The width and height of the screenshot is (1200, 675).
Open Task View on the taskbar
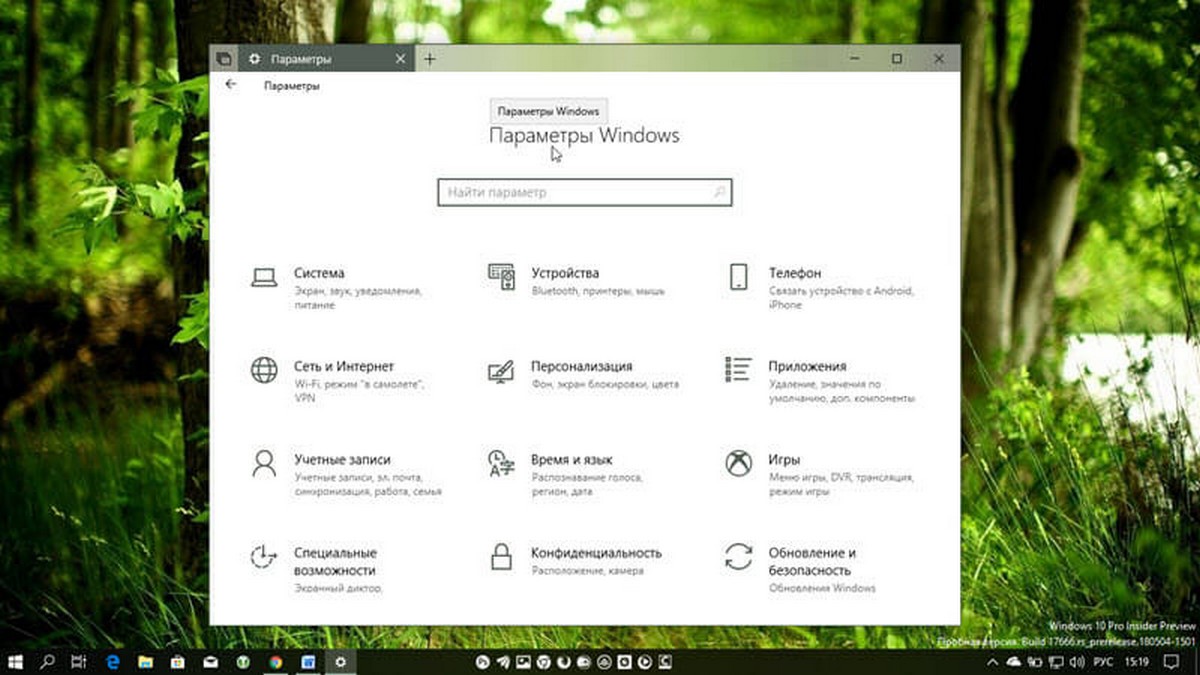(79, 662)
